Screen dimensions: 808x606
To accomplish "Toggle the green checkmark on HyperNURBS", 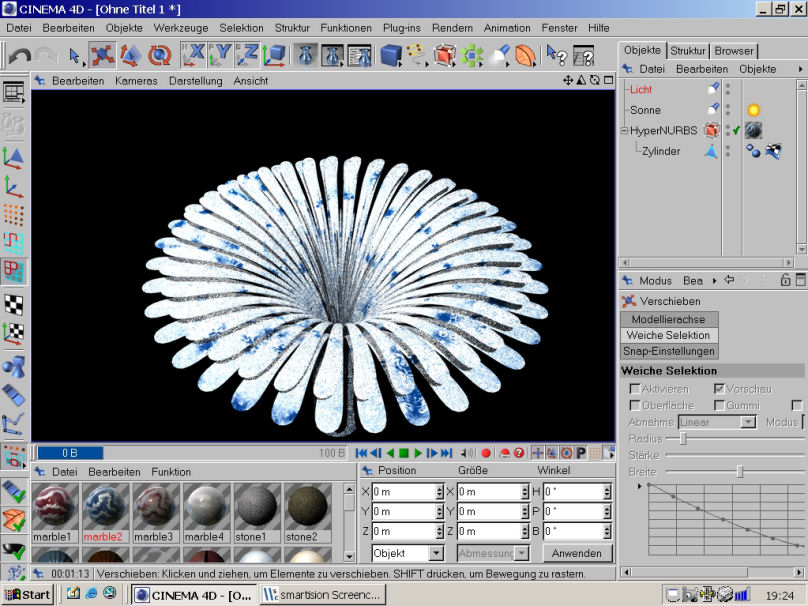I will tap(736, 130).
